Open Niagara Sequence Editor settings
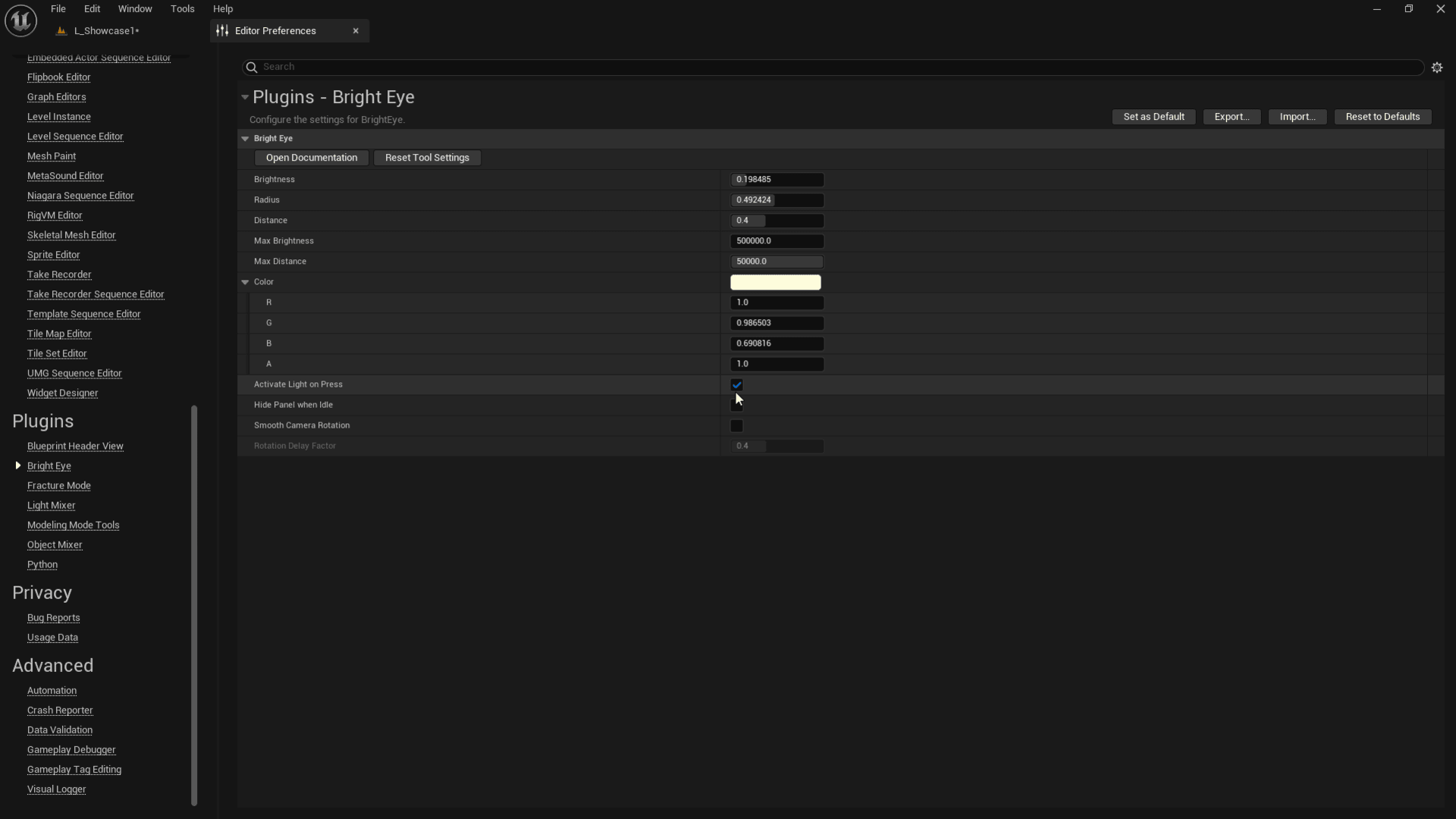 tap(80, 196)
